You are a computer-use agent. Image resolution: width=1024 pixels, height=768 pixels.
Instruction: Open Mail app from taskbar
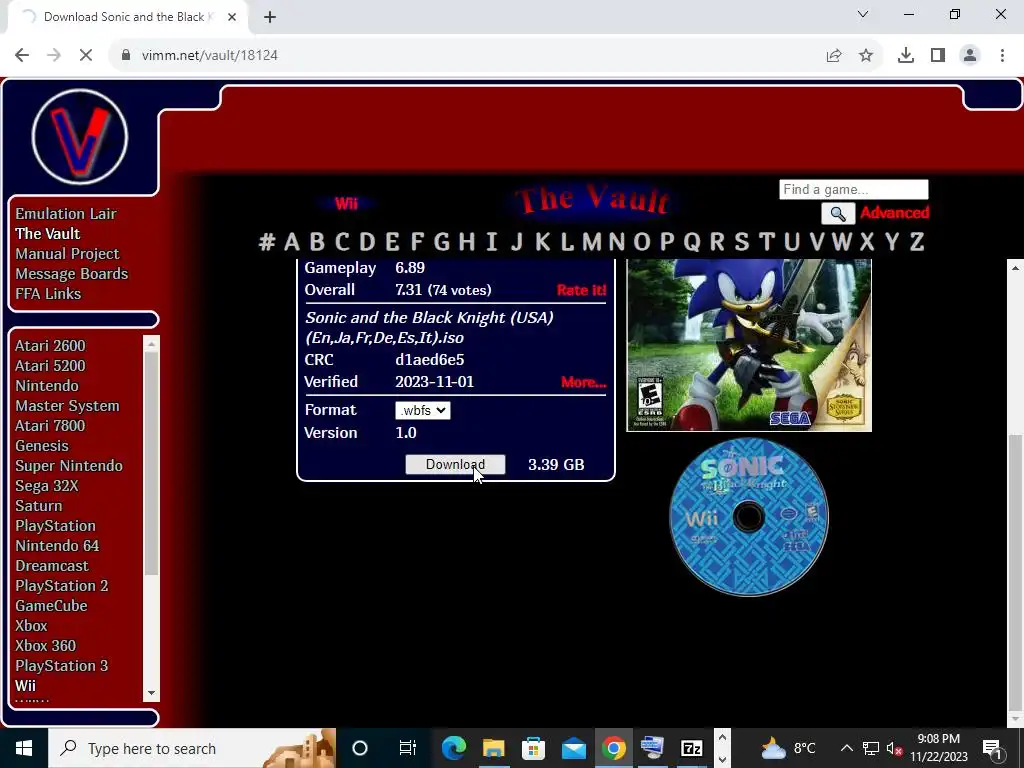click(573, 748)
